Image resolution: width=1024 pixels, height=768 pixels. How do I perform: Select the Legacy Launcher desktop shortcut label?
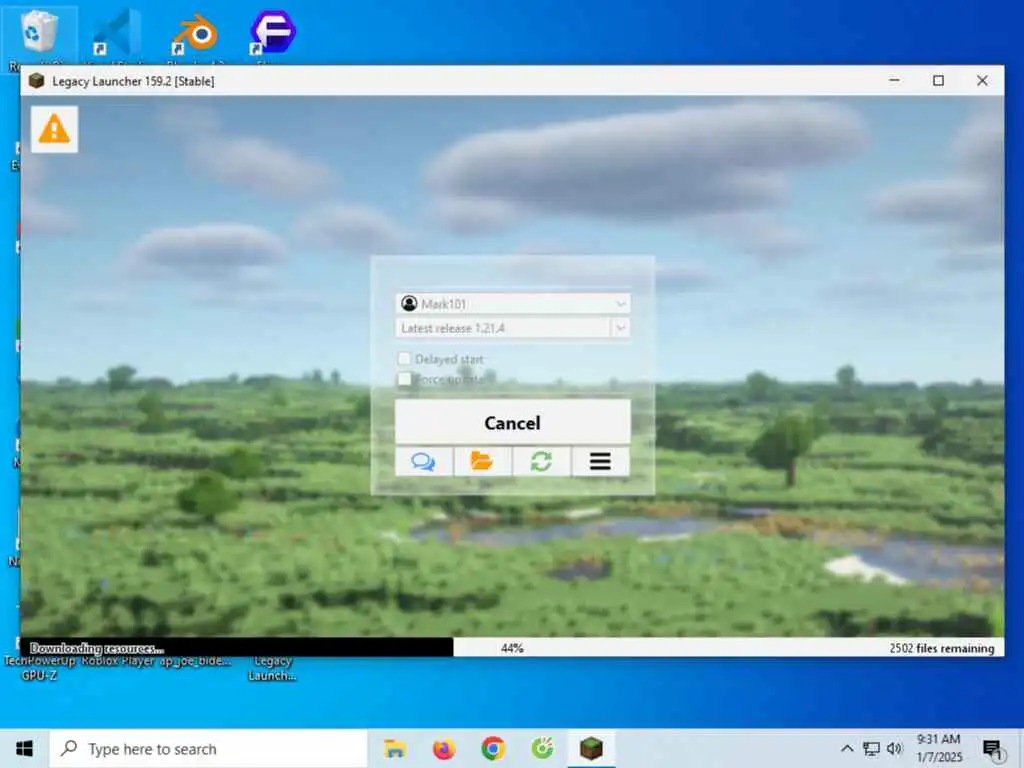click(x=272, y=669)
